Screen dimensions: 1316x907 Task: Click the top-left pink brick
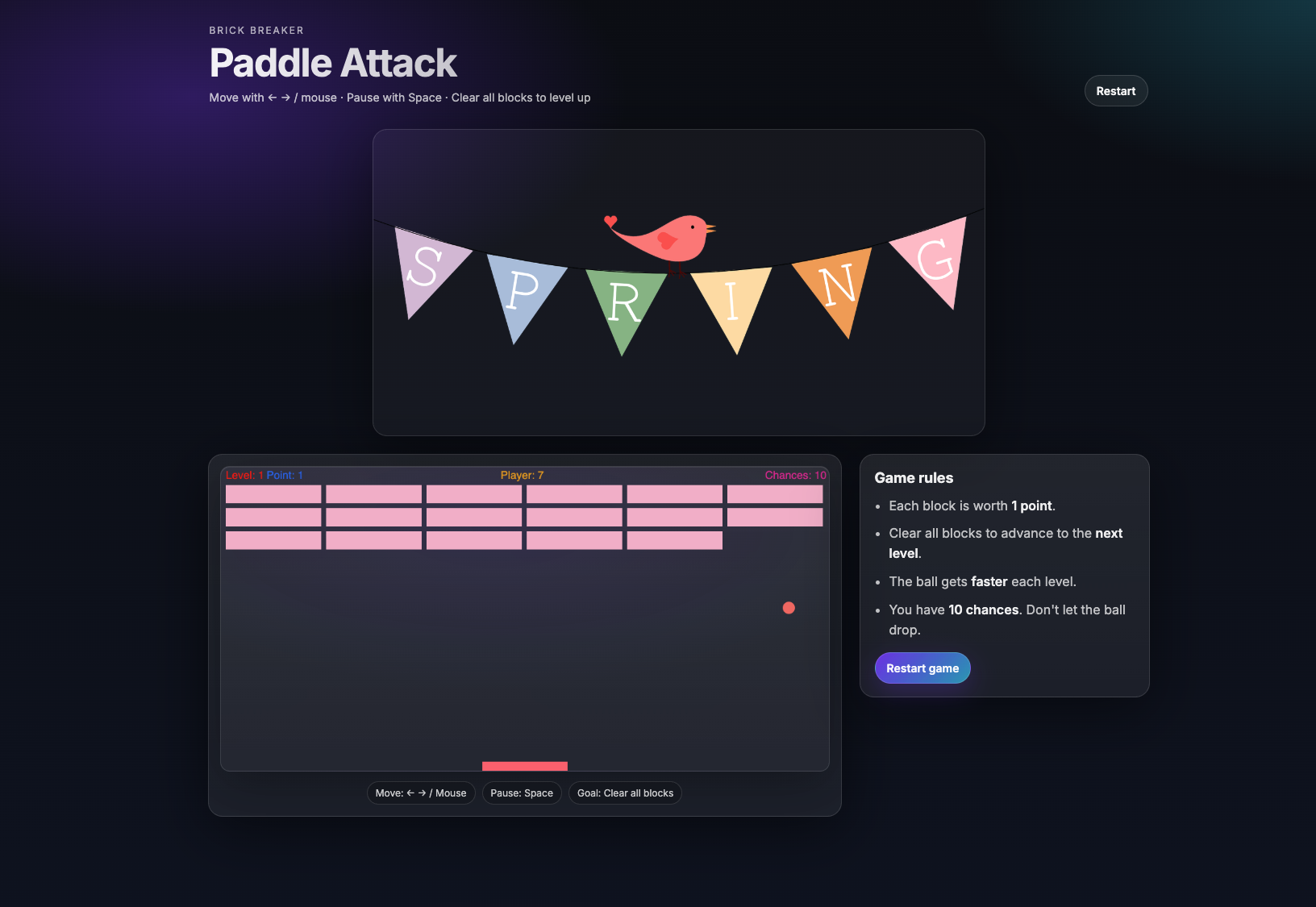[x=273, y=494]
